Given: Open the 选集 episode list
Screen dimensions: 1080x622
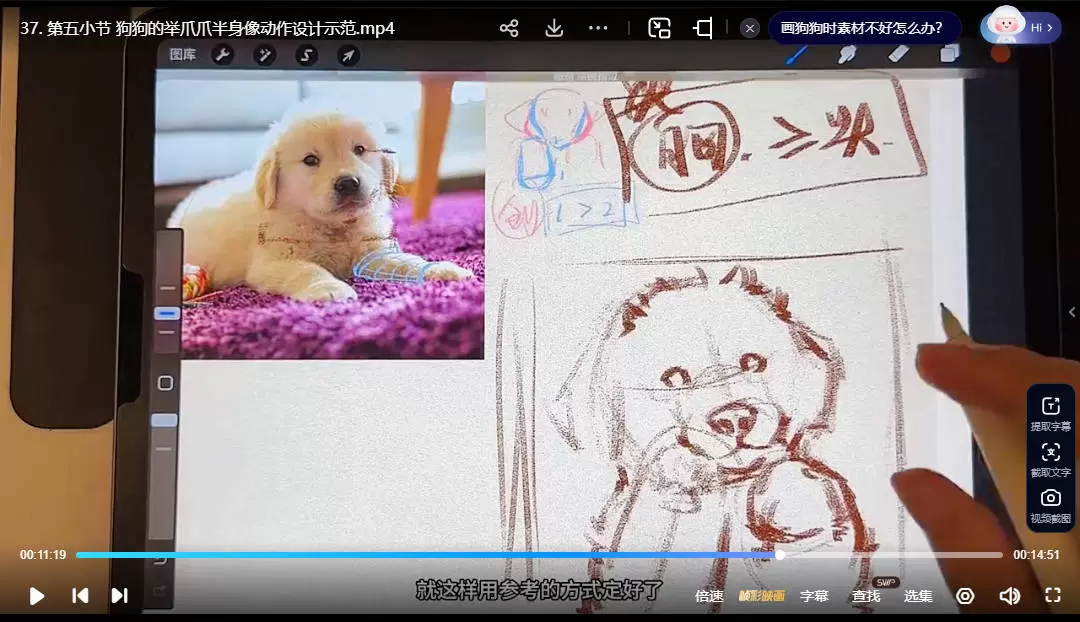Looking at the screenshot, I should point(917,595).
